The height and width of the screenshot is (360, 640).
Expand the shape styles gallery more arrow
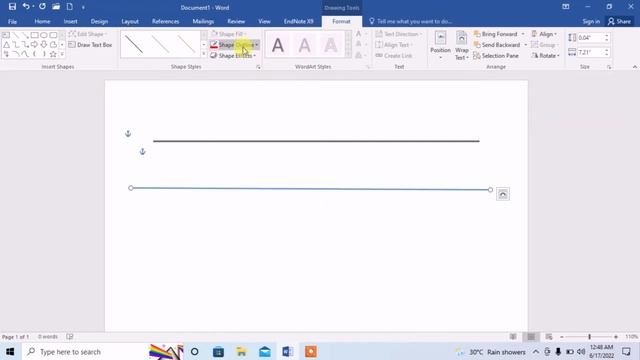(204, 54)
